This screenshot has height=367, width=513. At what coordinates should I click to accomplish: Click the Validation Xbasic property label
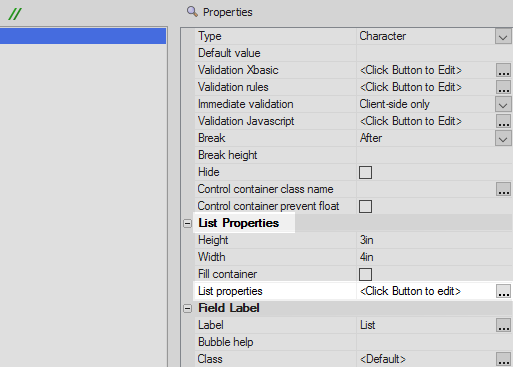pyautogui.click(x=238, y=70)
